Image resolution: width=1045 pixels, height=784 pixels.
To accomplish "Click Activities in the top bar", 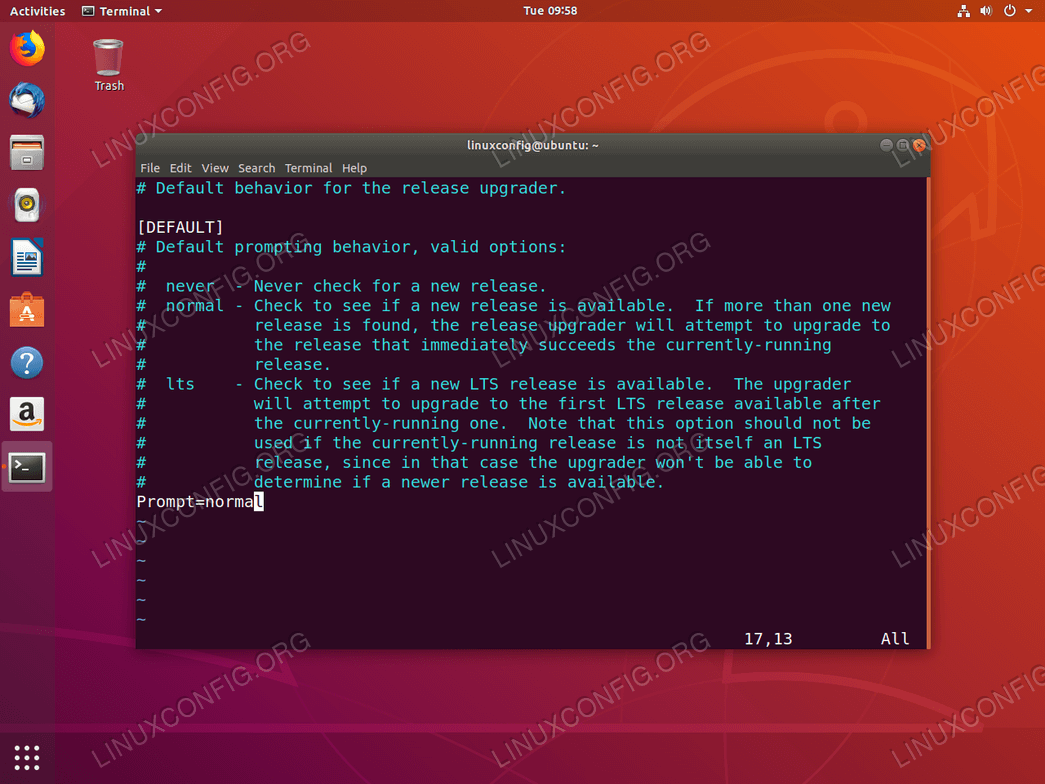I will tap(37, 11).
